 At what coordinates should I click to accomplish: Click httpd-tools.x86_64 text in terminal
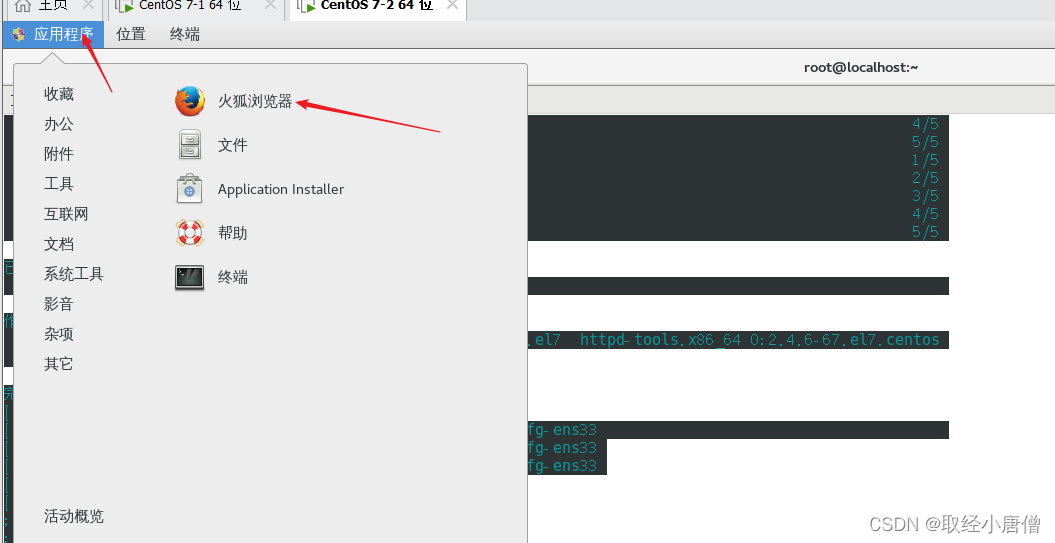click(x=660, y=340)
